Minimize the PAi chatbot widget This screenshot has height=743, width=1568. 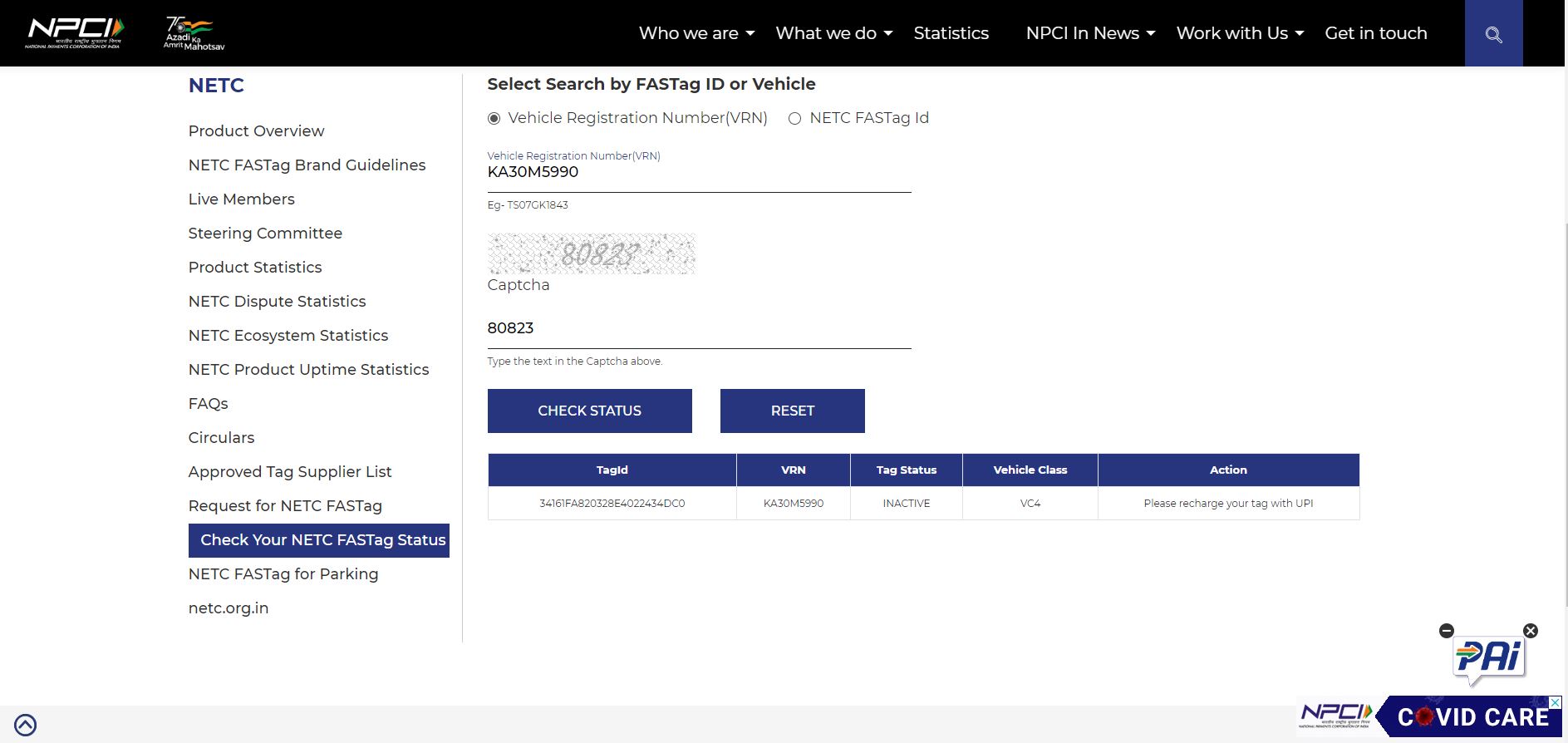(x=1447, y=631)
